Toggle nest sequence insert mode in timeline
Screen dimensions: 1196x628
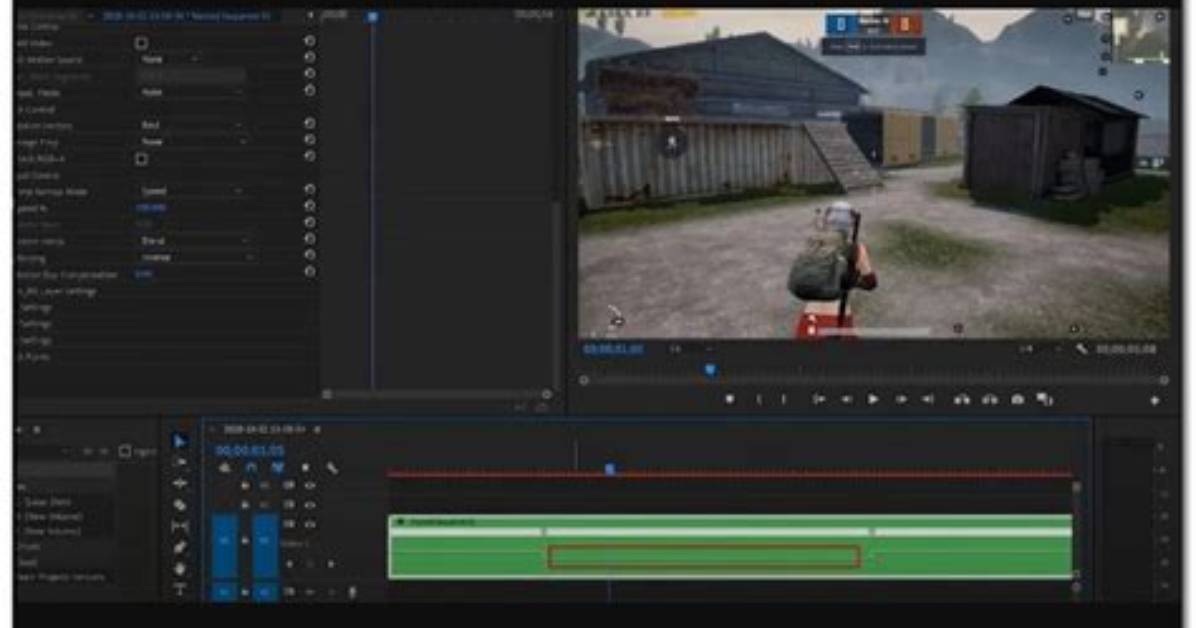[225, 467]
